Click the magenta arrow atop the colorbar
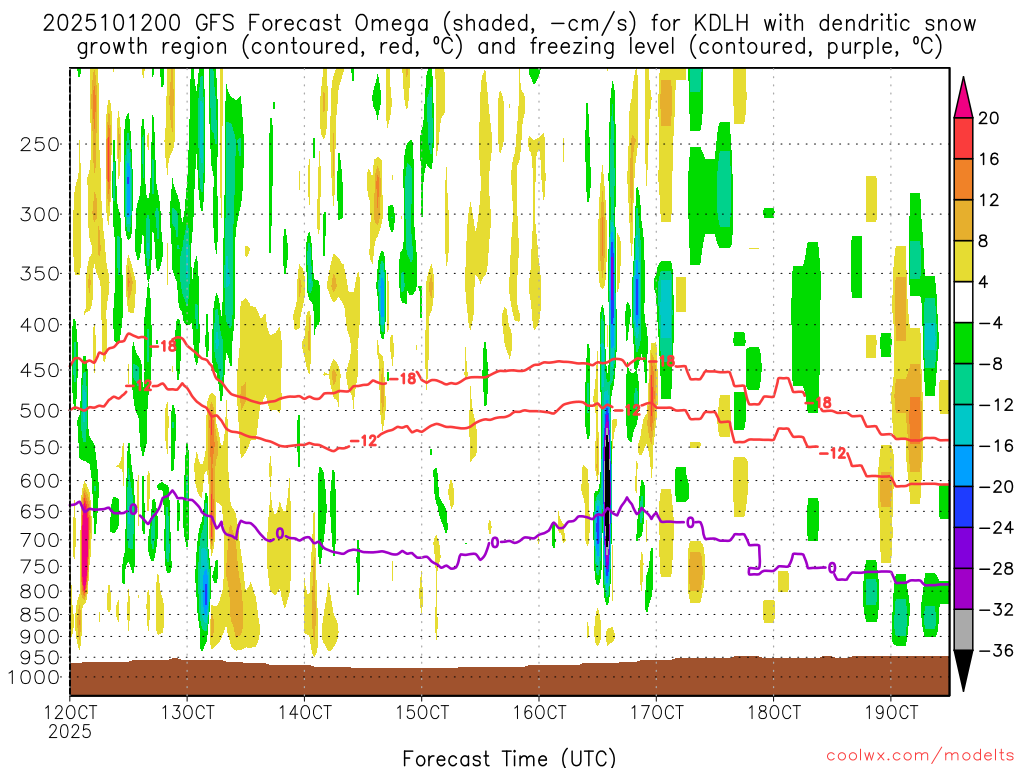 (963, 98)
